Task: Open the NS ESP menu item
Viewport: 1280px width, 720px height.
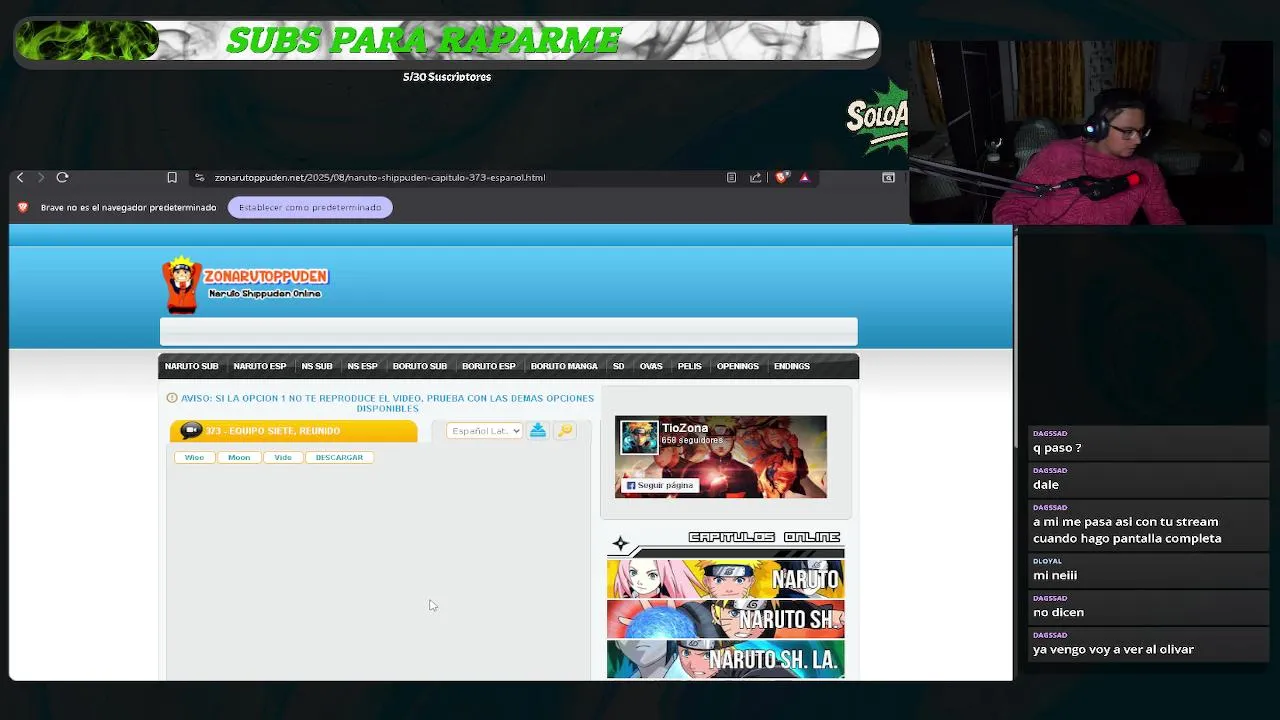Action: point(362,366)
